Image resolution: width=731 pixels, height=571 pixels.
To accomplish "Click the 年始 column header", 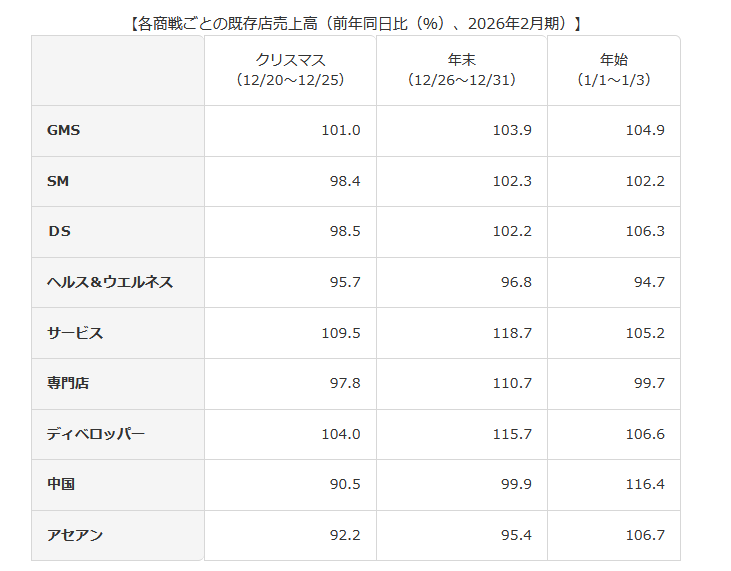I will [x=614, y=70].
